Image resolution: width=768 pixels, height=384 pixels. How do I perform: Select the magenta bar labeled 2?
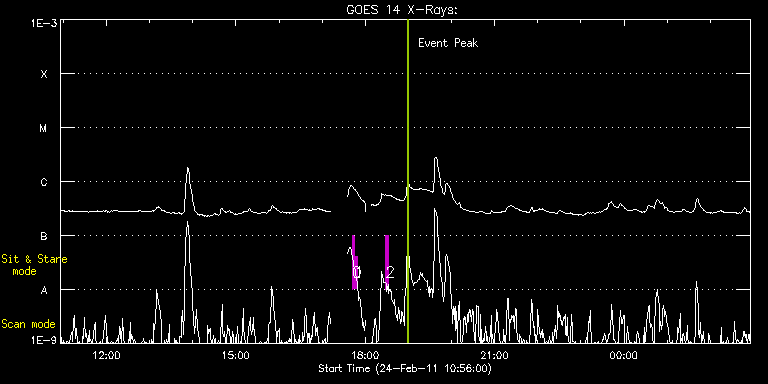387,262
